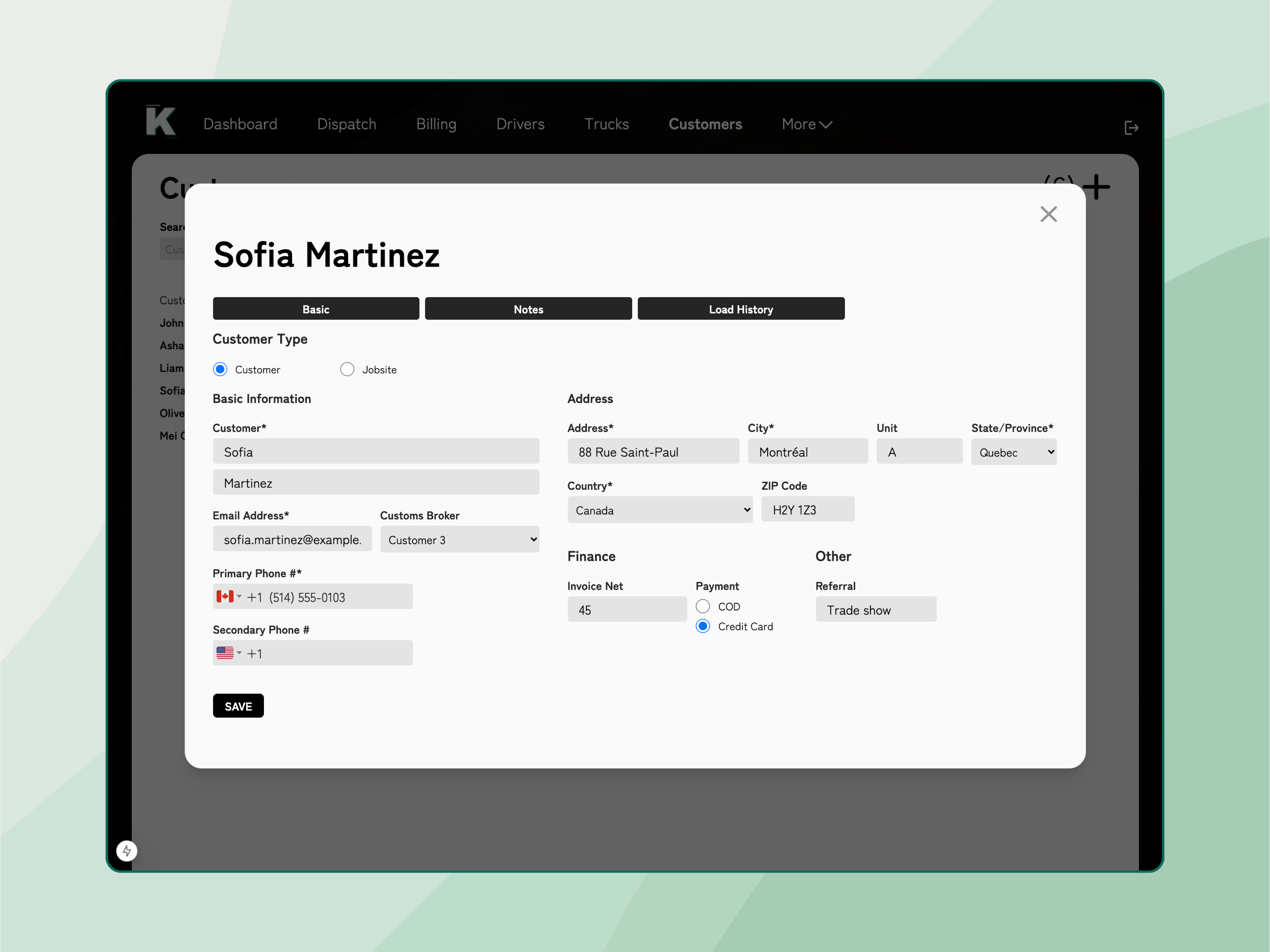
Task: Expand the More navigation menu
Action: 806,124
